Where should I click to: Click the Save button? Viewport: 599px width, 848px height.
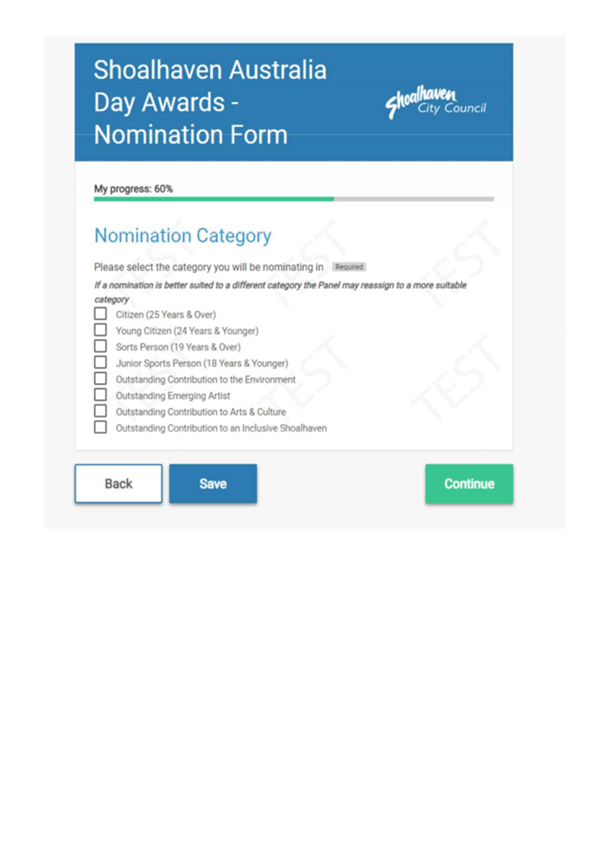coord(213,483)
